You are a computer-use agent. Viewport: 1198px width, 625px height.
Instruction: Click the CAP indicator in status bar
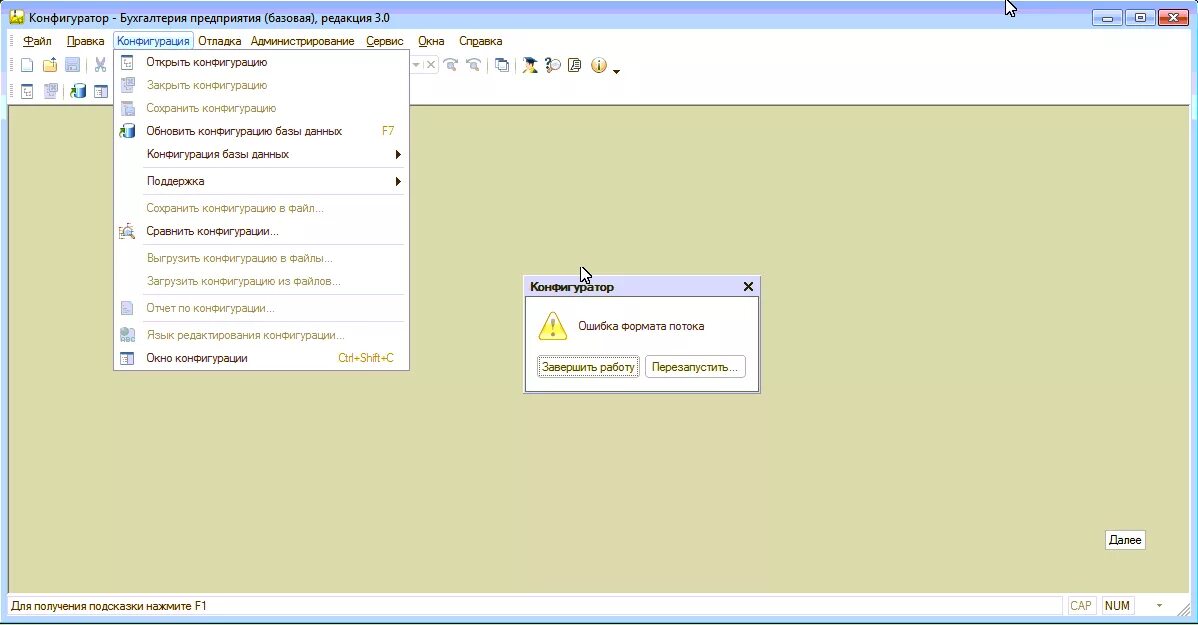click(1080, 606)
